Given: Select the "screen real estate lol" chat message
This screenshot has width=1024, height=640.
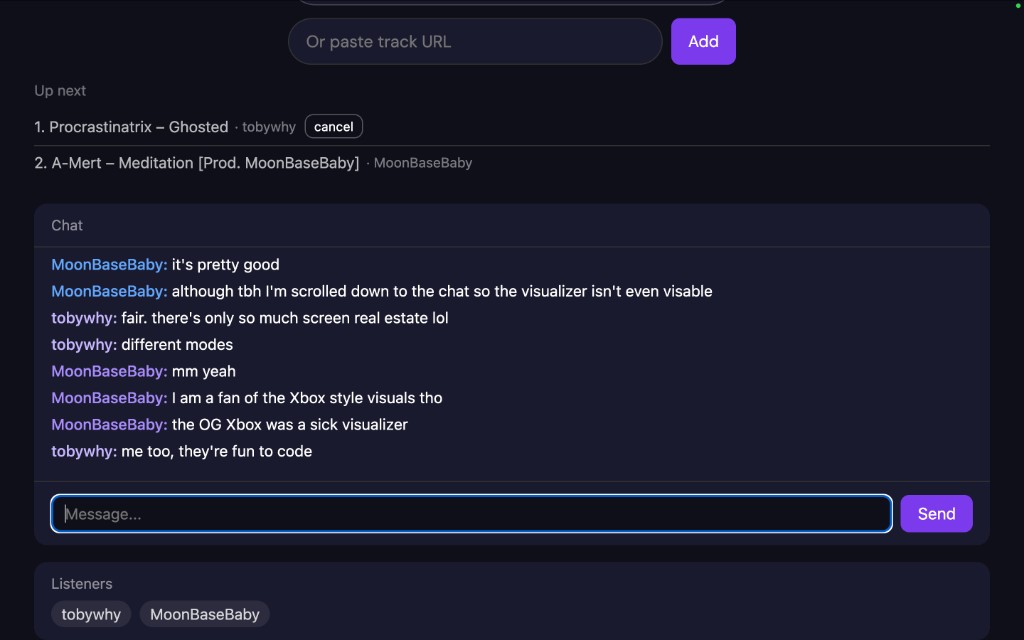Looking at the screenshot, I should [x=284, y=318].
